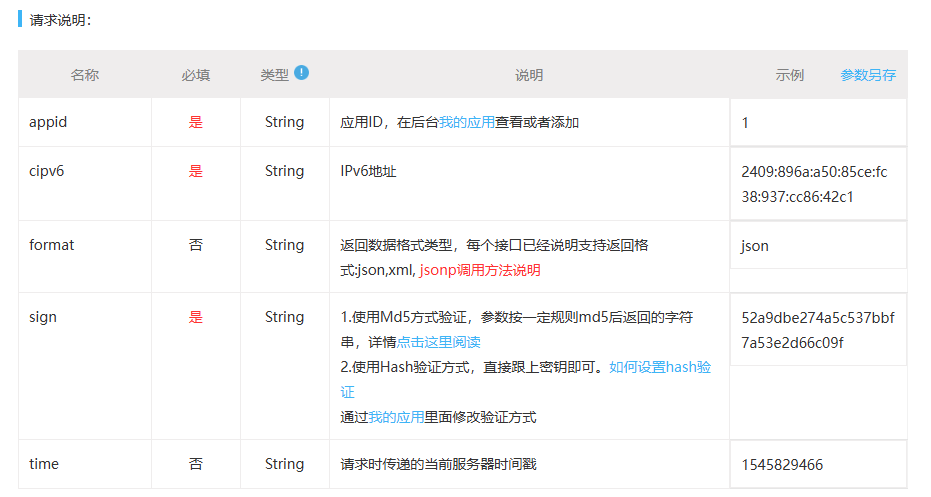Click String type in time row
This screenshot has height=497, width=931.
click(x=284, y=464)
